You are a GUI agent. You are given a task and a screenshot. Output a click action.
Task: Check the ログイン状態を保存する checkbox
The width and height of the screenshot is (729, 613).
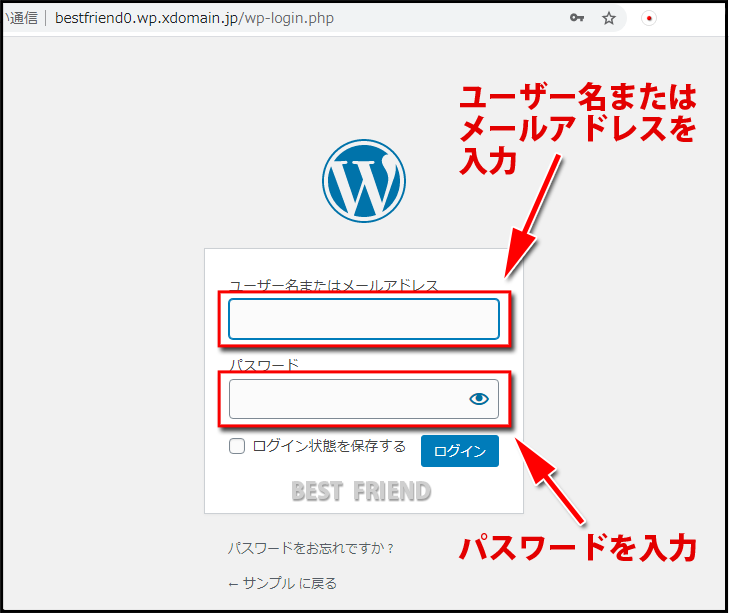(x=237, y=446)
